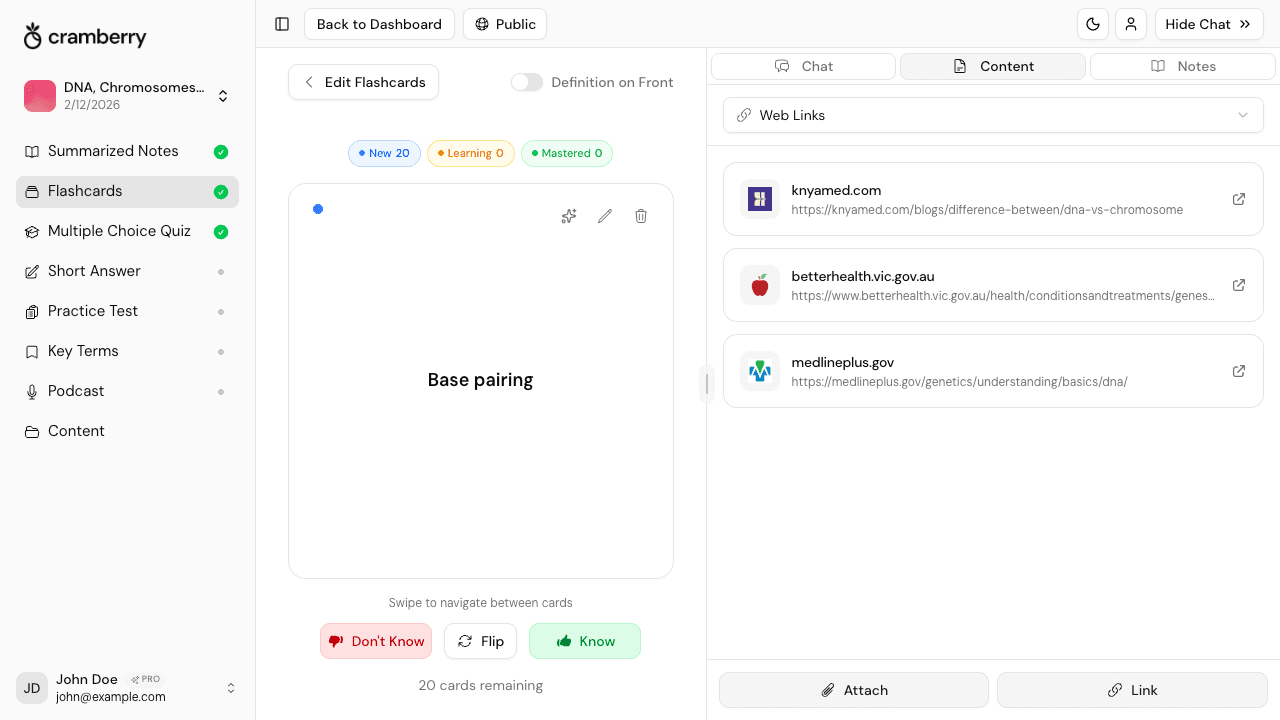Viewport: 1280px width, 720px height.
Task: Collapse the Web Links dropdown
Action: click(1242, 115)
